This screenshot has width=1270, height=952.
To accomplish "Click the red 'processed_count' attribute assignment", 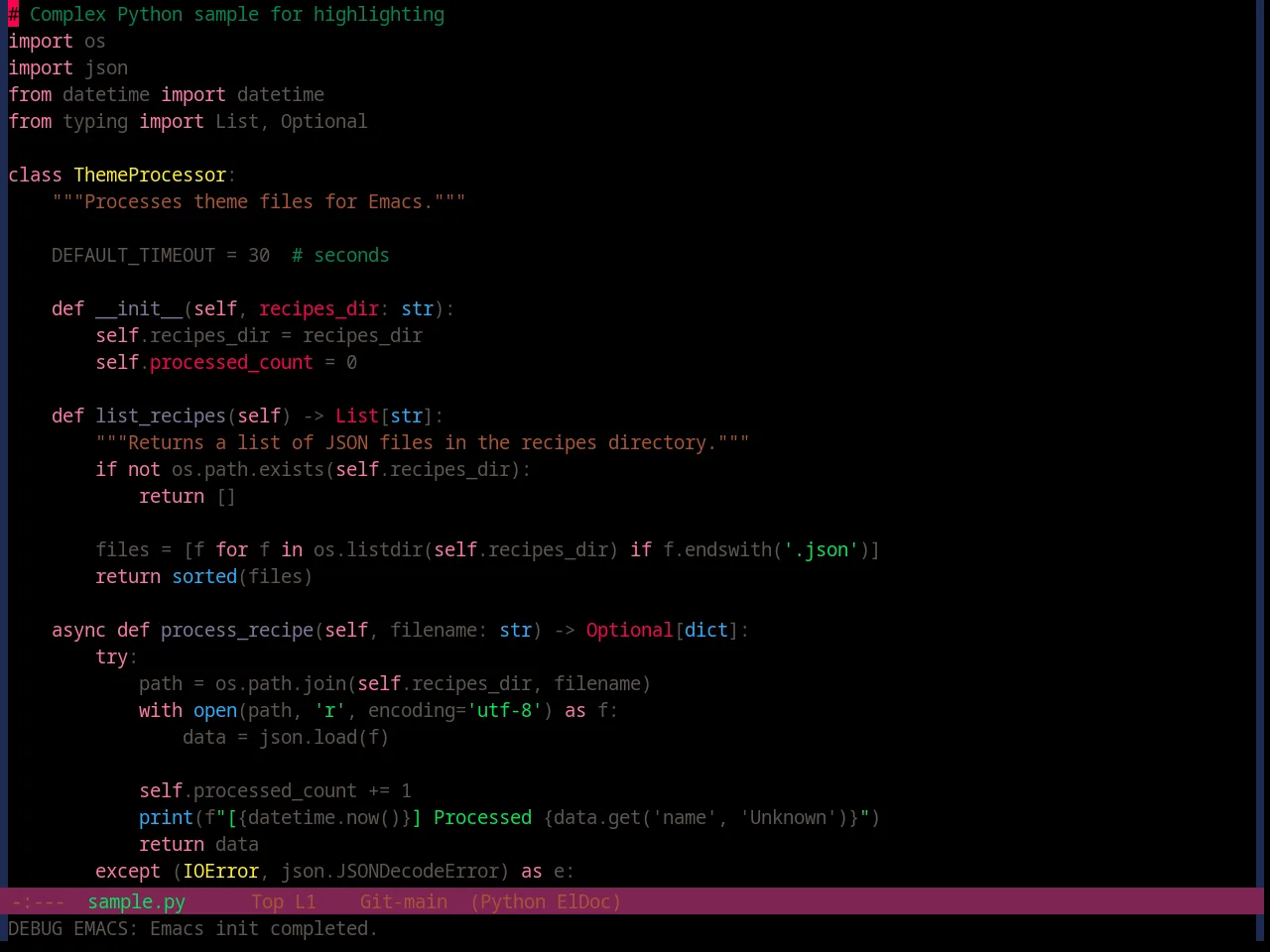I will pyautogui.click(x=231, y=362).
